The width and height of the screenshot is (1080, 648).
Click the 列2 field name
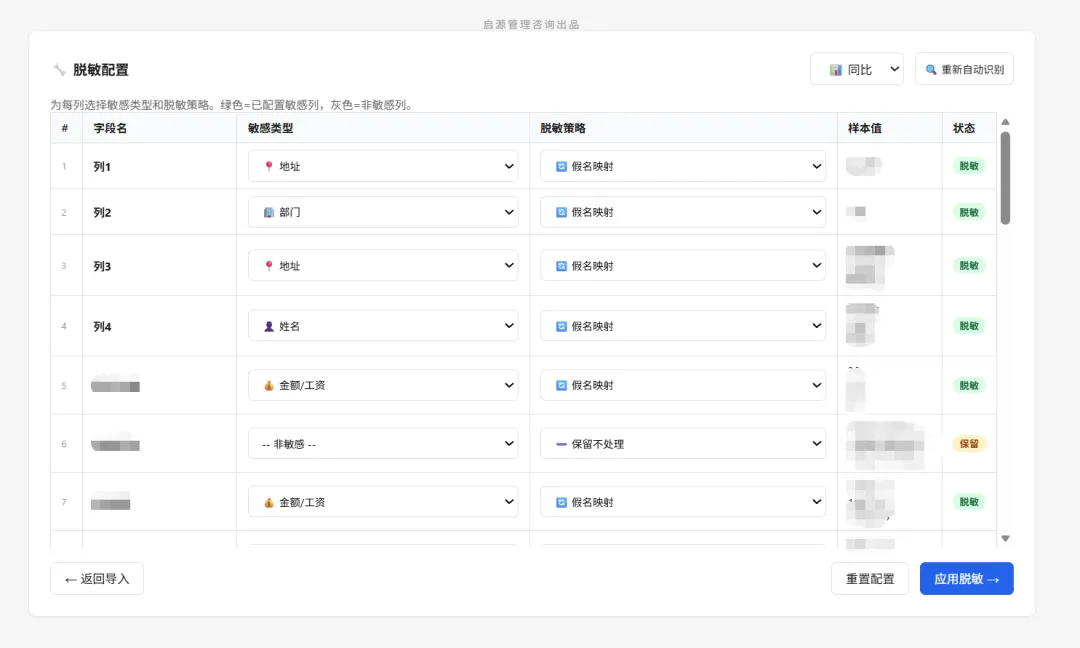pyautogui.click(x=102, y=213)
